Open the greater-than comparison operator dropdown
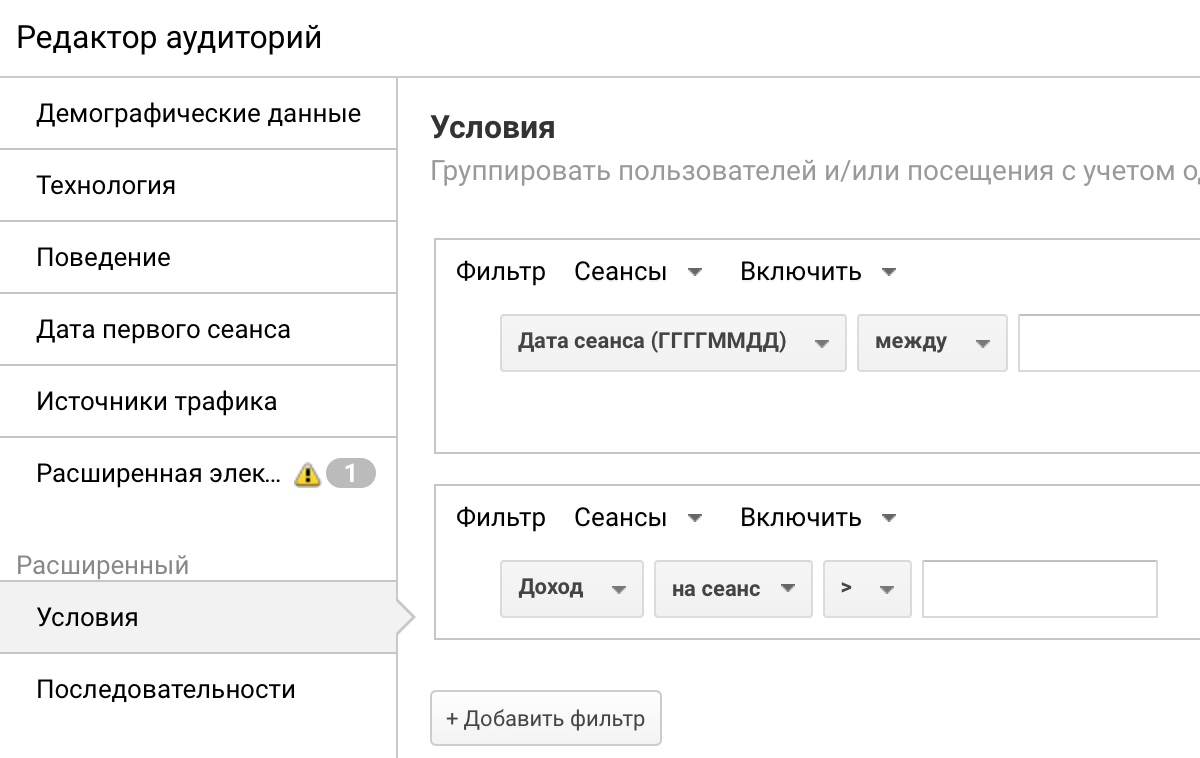The image size is (1200, 758). click(x=866, y=588)
